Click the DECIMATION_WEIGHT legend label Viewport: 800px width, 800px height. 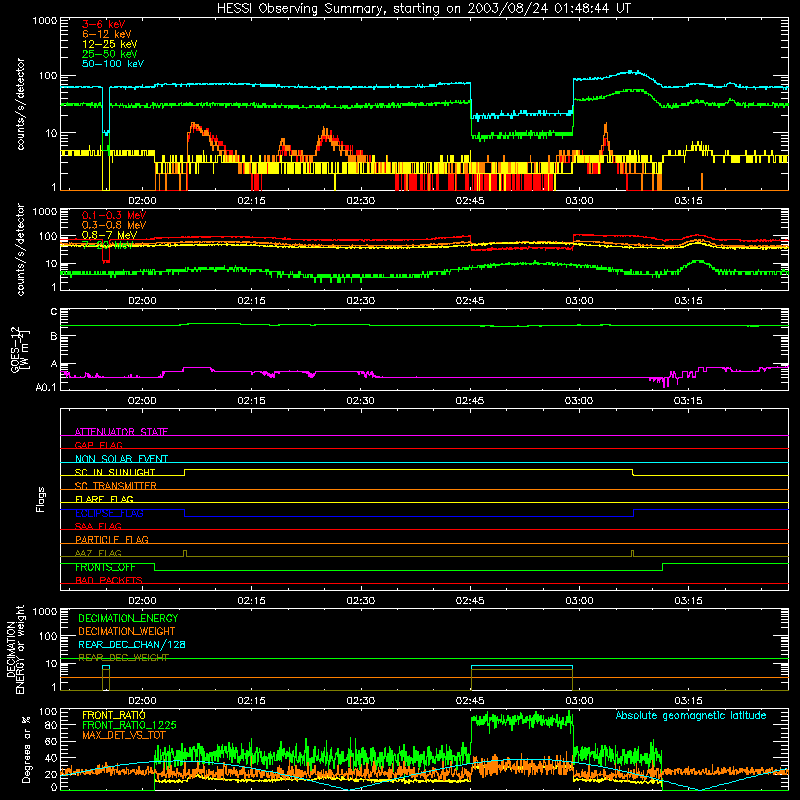pyautogui.click(x=127, y=631)
